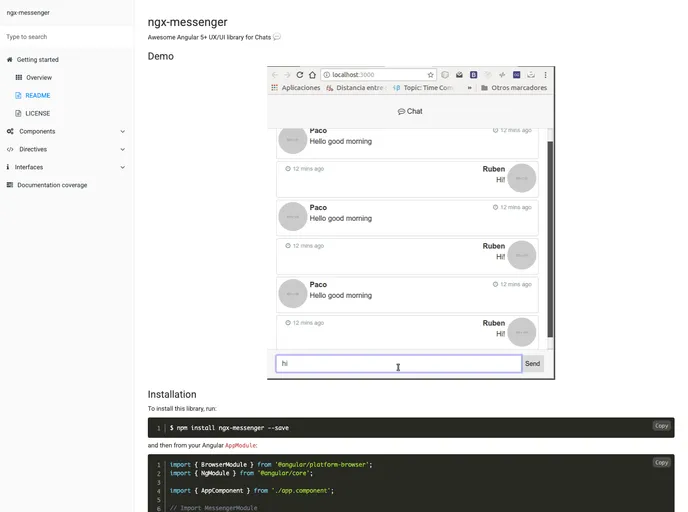
Task: Click the red AppModule inline code text
Action: 240,445
